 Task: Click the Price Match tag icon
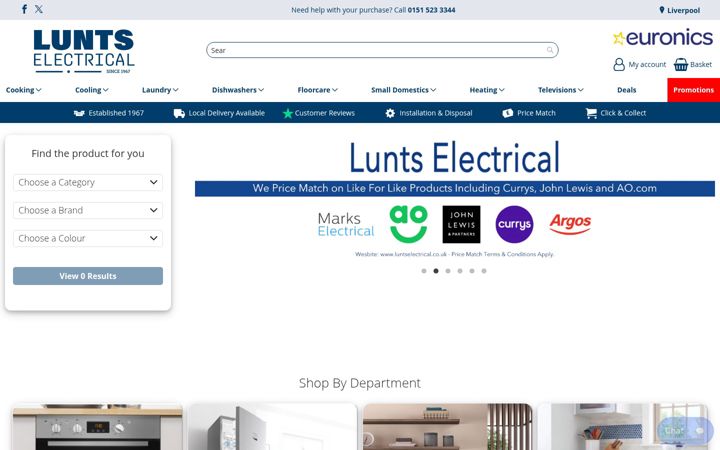click(507, 113)
